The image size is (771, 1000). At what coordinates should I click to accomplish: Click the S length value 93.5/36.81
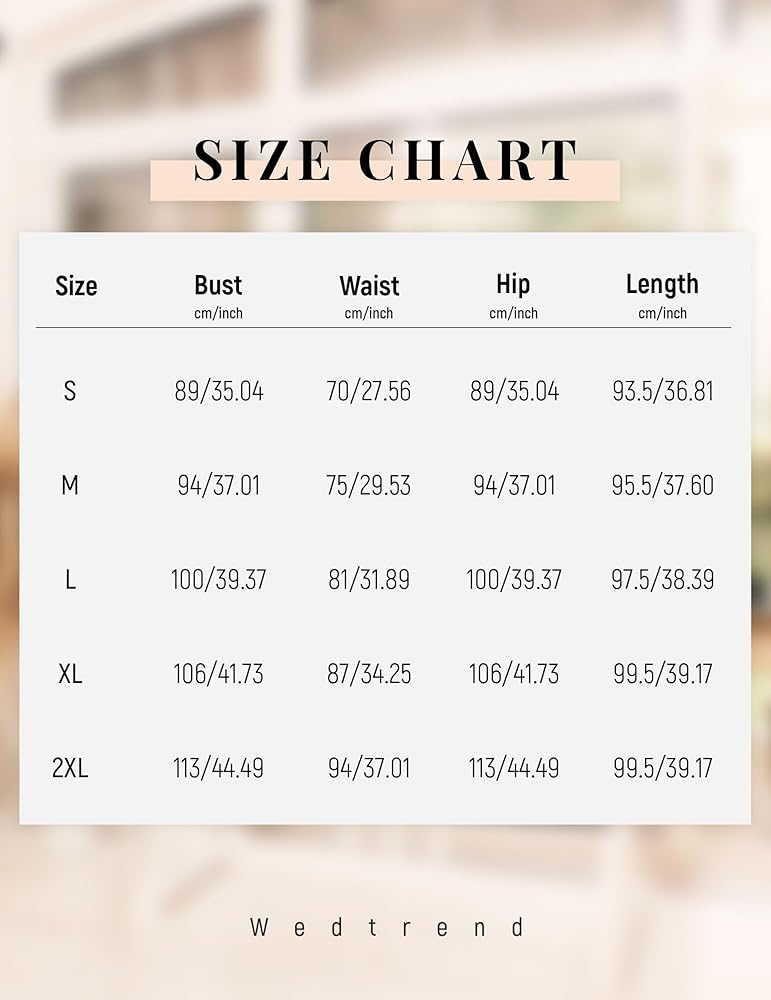point(662,391)
